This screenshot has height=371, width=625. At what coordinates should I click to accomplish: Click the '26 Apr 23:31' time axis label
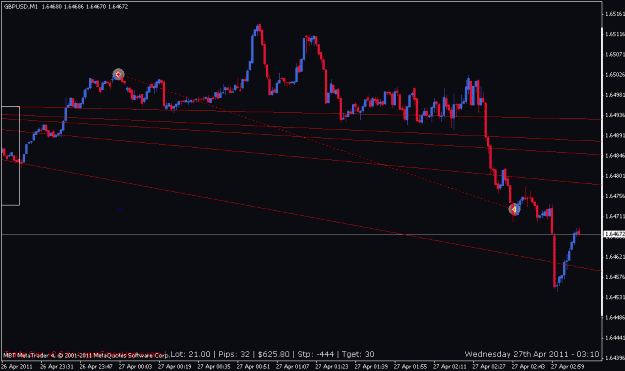[57, 366]
